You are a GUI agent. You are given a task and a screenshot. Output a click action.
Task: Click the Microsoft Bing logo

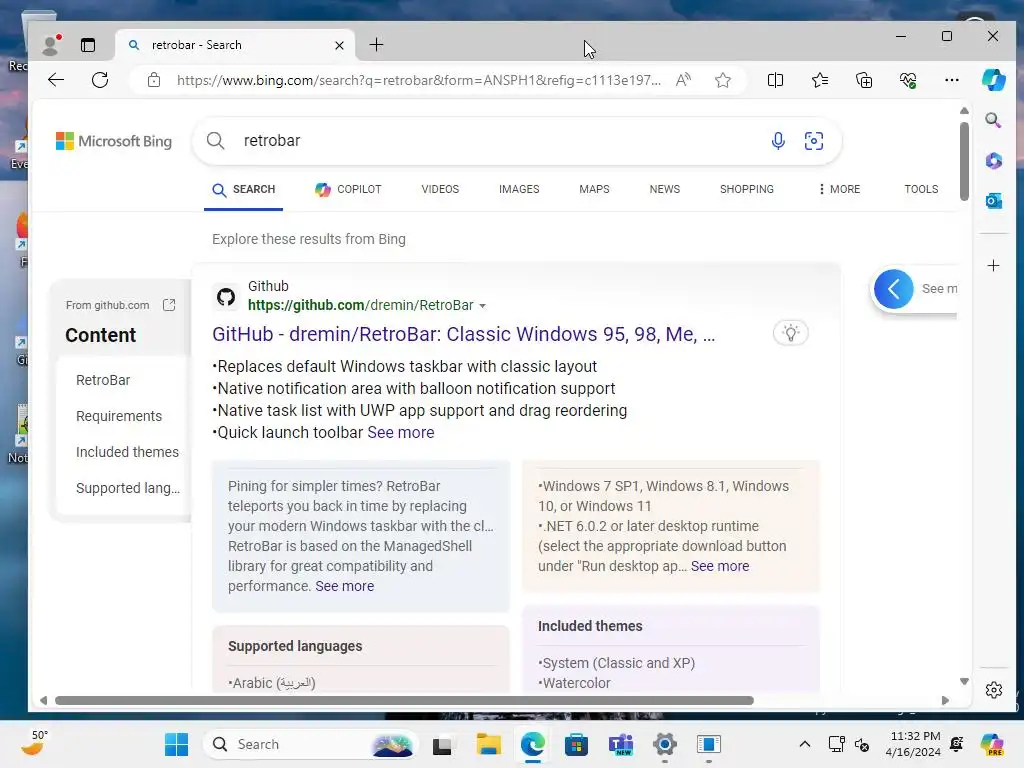tap(114, 141)
